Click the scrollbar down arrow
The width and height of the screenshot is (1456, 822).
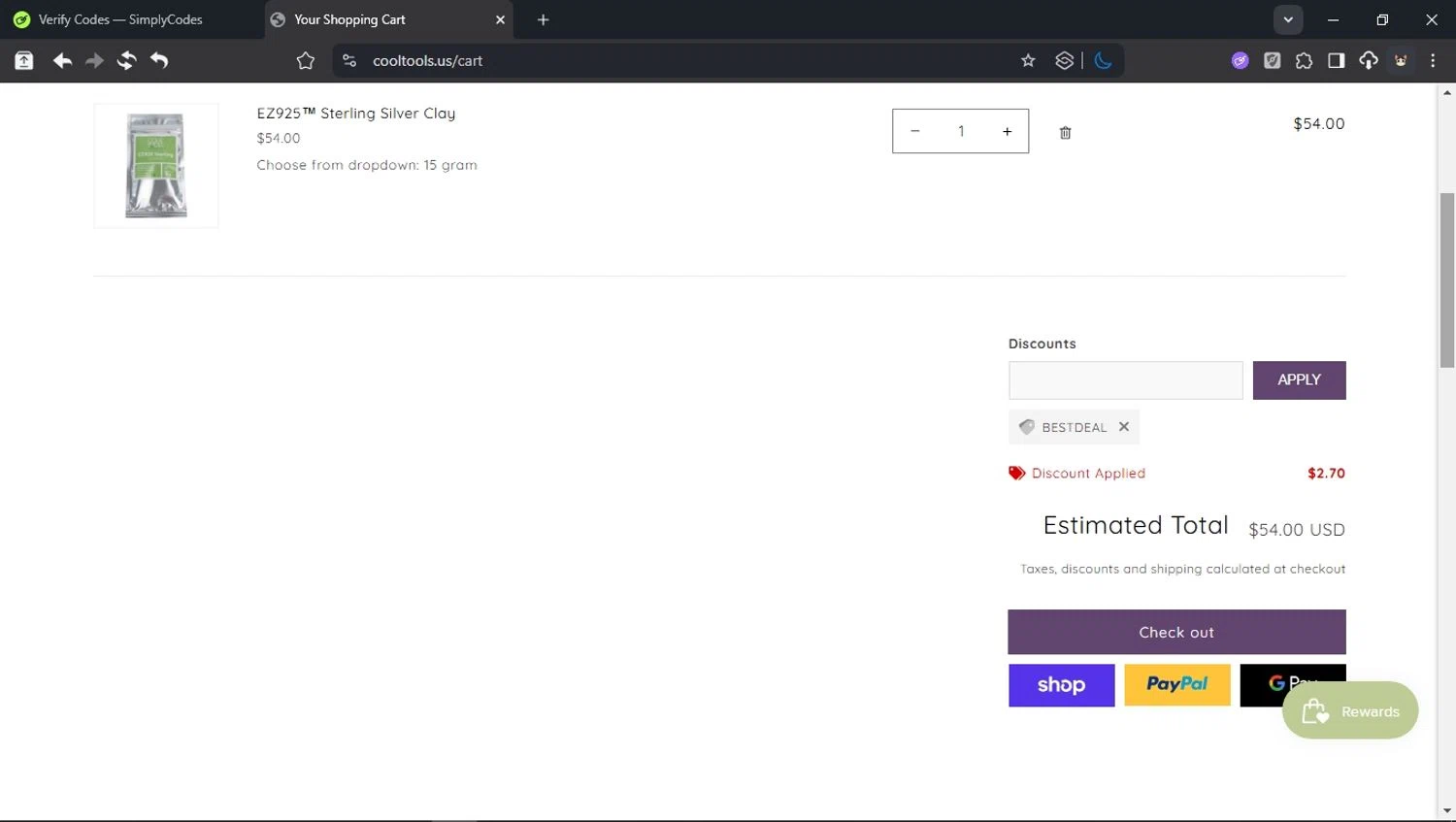(x=1447, y=810)
